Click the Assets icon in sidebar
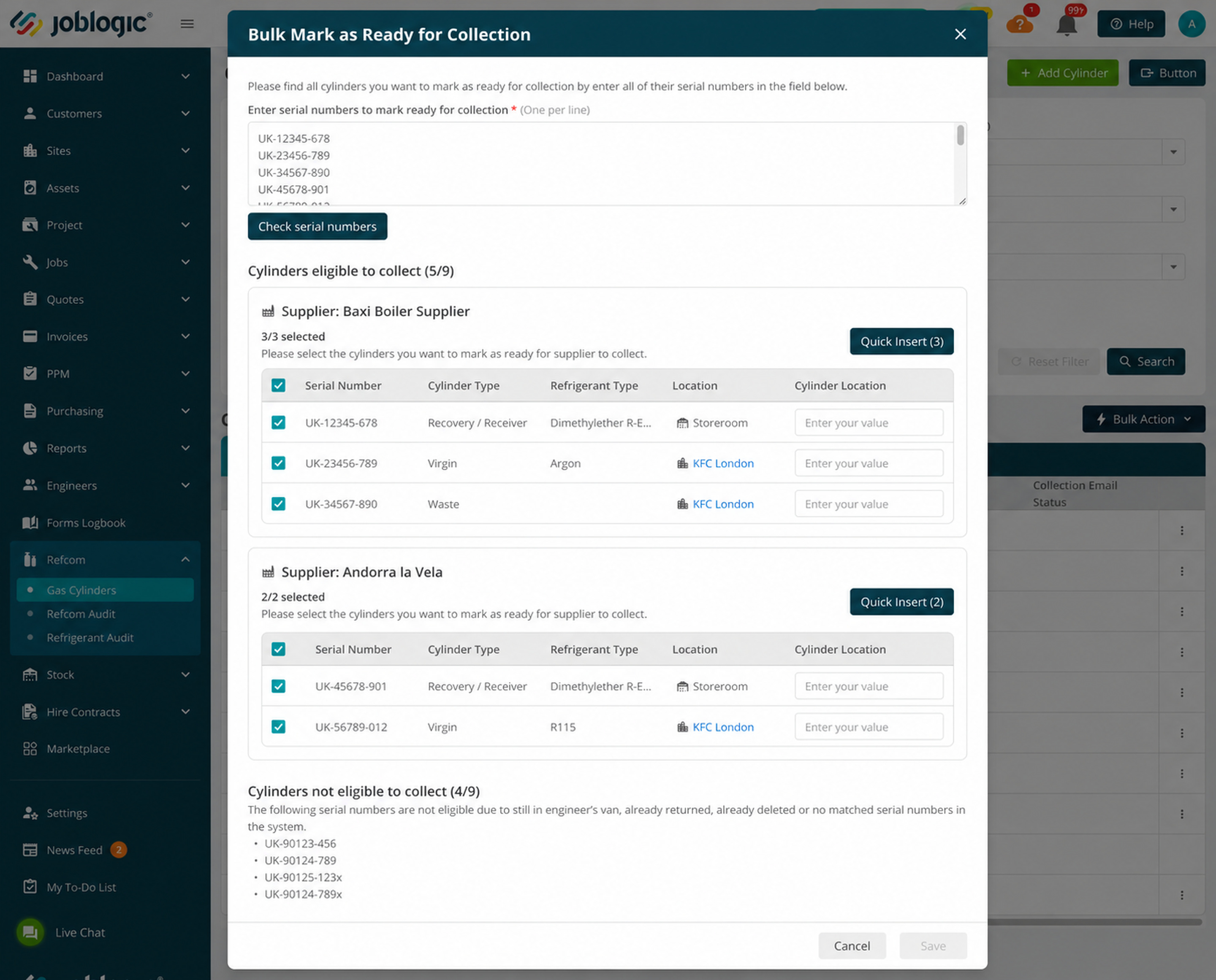1216x980 pixels. [30, 188]
